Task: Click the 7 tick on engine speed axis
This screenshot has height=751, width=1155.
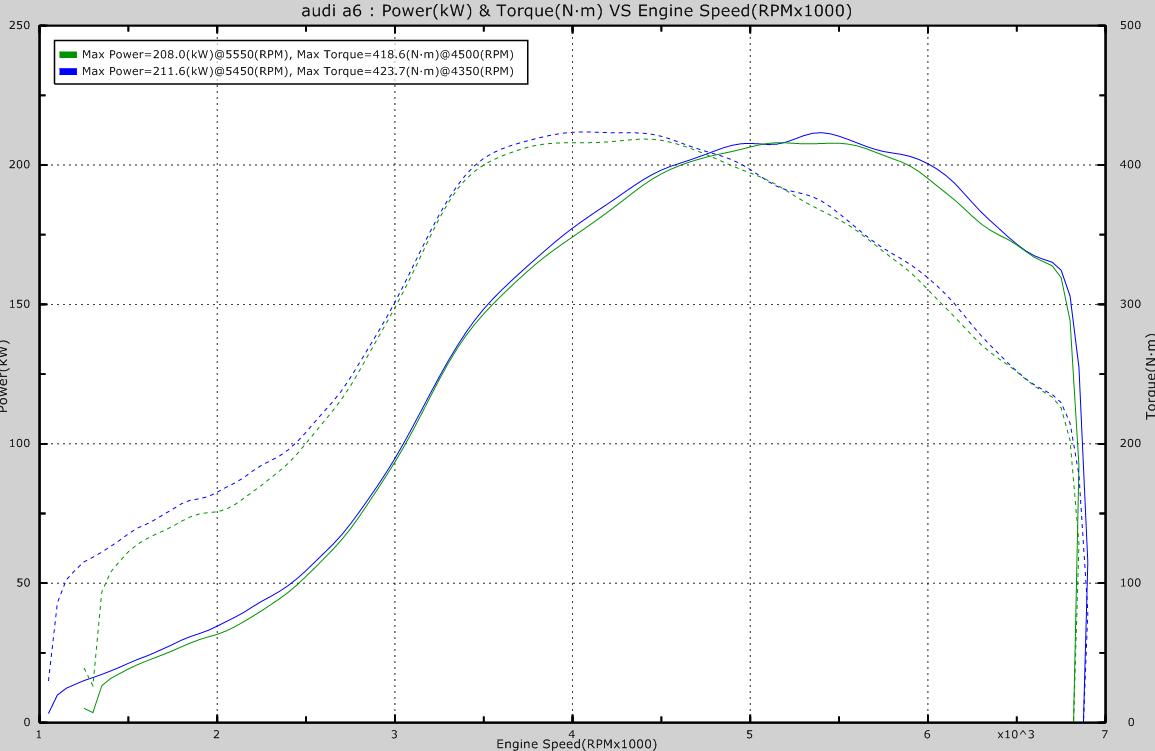Action: click(x=1105, y=734)
